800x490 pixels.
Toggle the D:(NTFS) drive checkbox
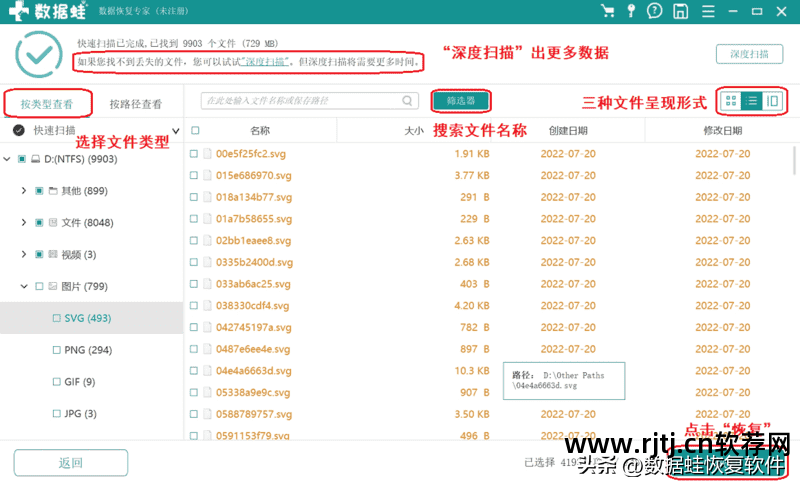tap(22, 159)
